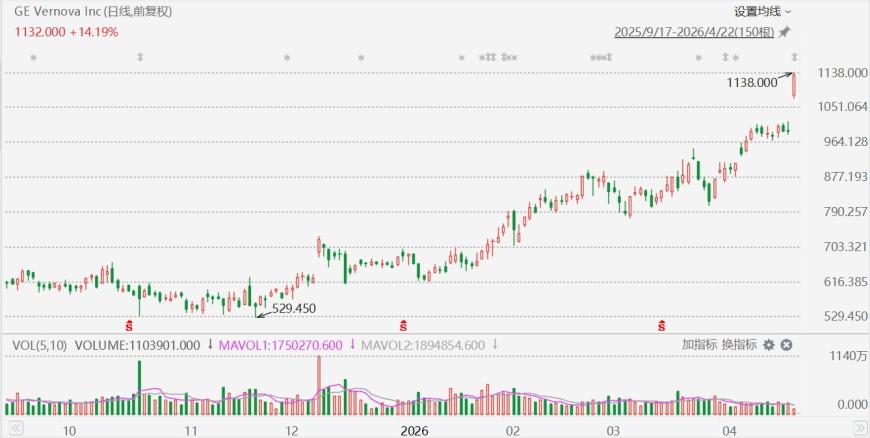Image resolution: width=870 pixels, height=438 pixels.
Task: Click the leftmost event marker atop chart
Action: [x=33, y=58]
